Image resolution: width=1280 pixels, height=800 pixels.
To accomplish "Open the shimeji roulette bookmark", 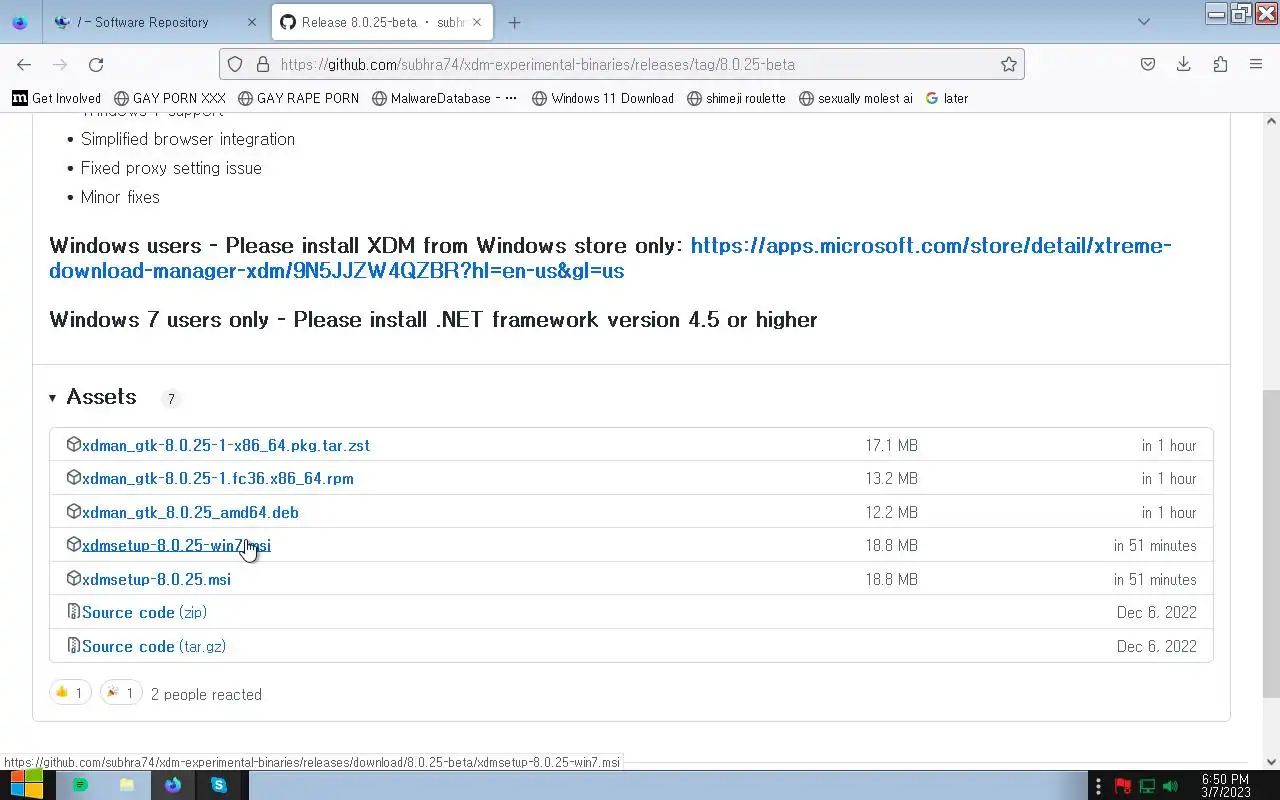I will coord(736,98).
